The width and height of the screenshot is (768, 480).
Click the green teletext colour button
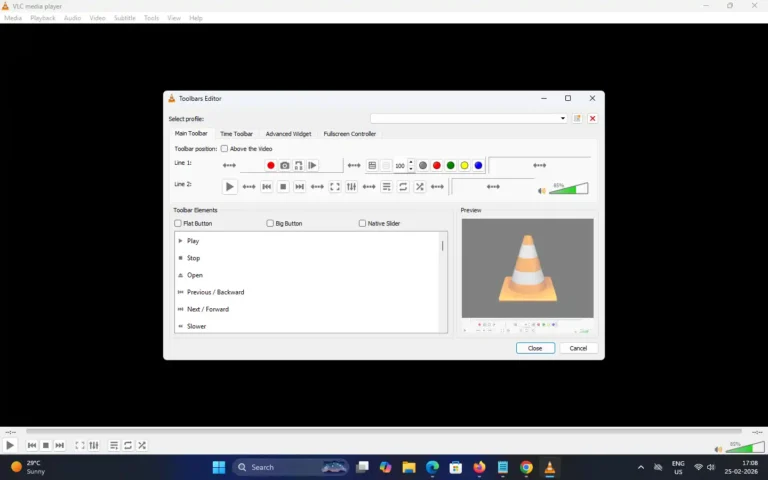coord(451,166)
